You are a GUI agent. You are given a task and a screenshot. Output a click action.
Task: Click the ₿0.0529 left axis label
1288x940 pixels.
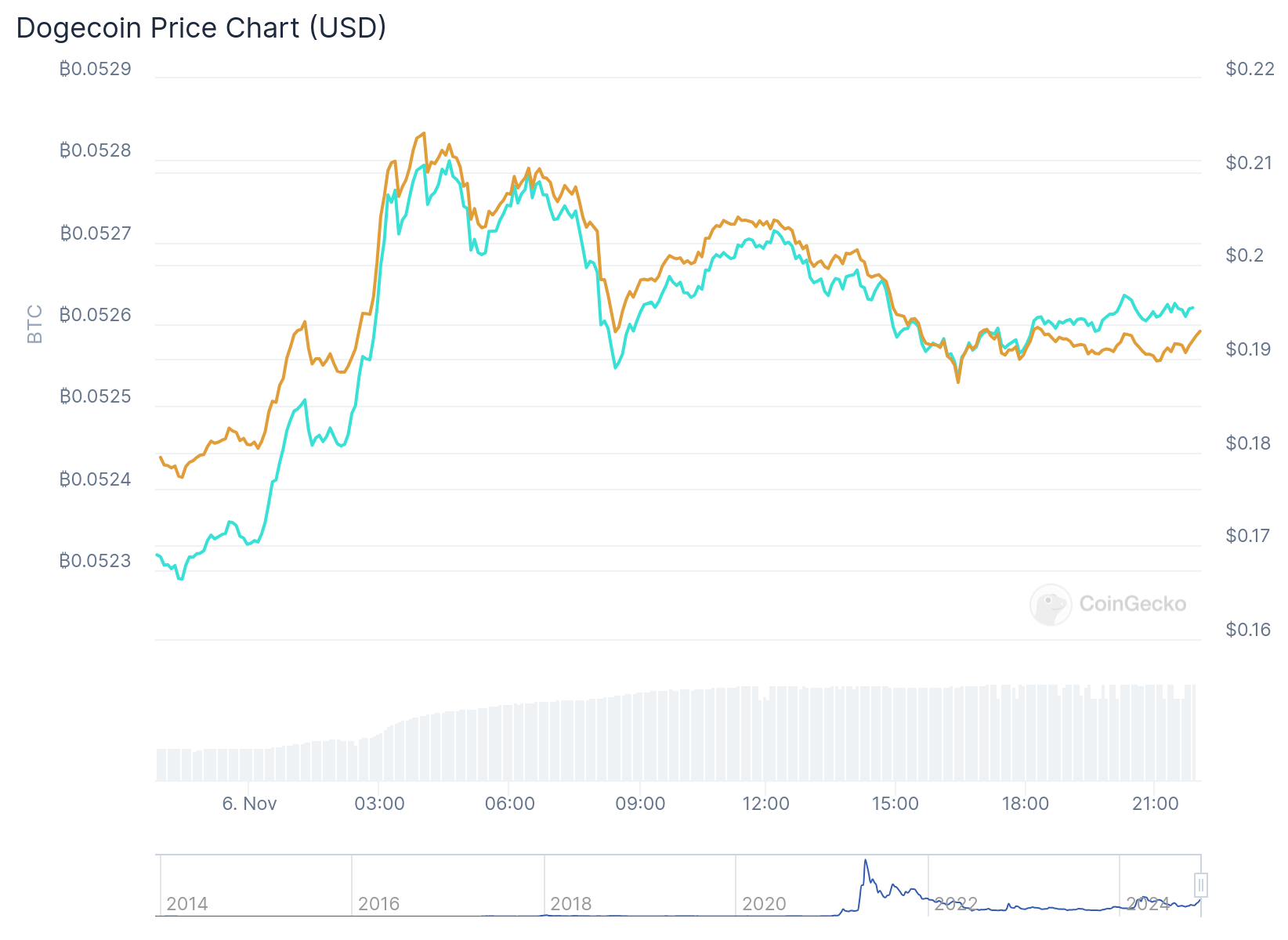(96, 69)
